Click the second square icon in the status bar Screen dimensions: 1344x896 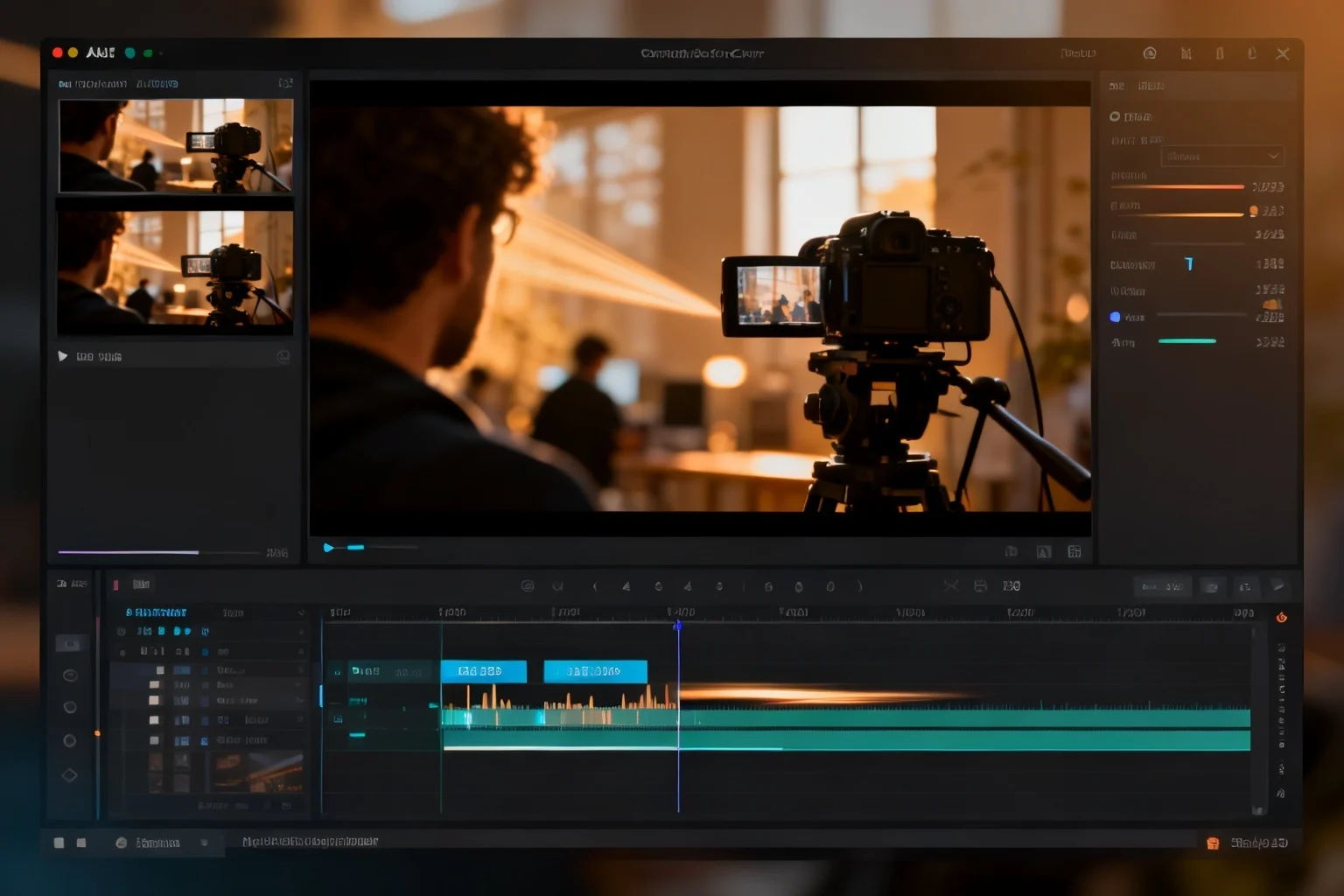(x=81, y=843)
